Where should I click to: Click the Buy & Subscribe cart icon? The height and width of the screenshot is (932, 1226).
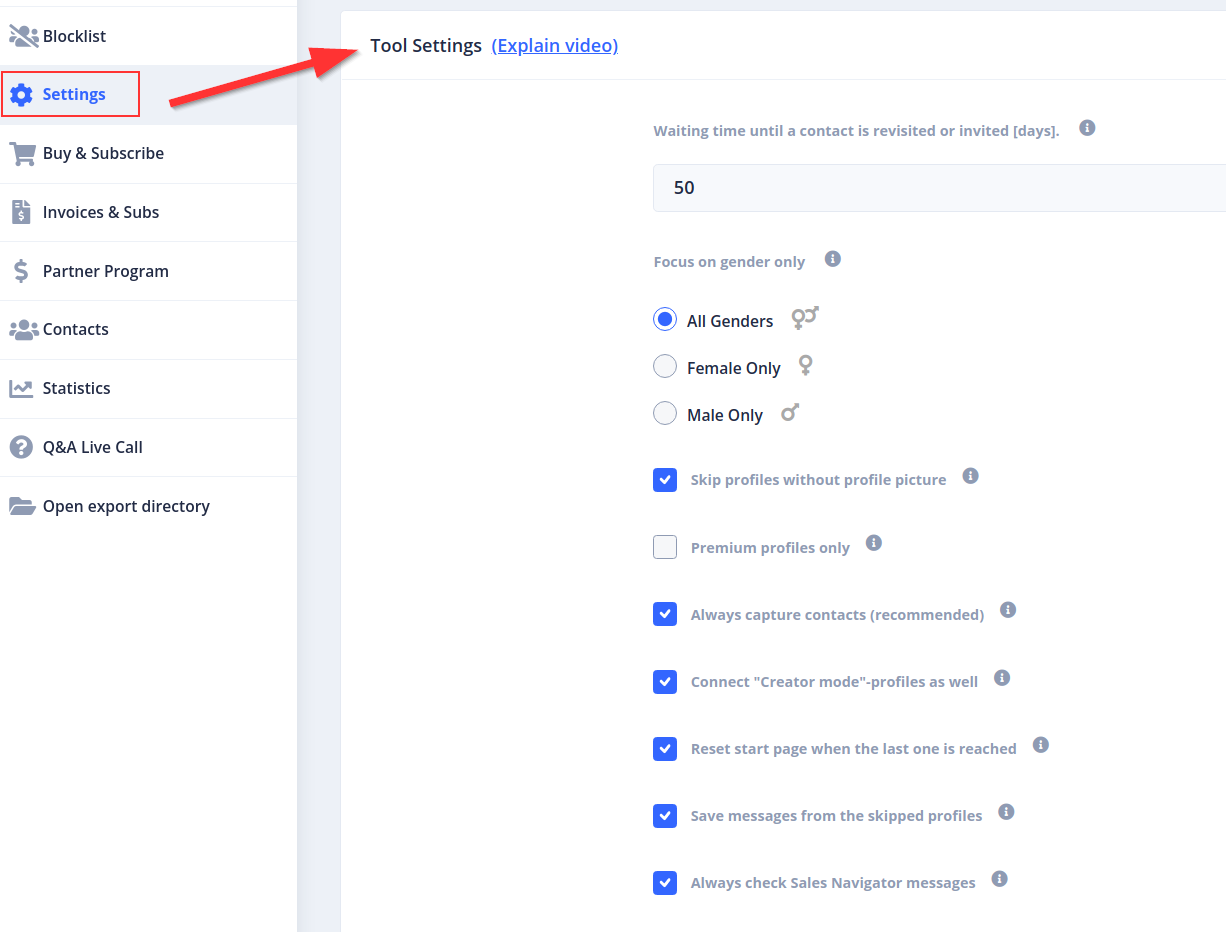point(22,154)
